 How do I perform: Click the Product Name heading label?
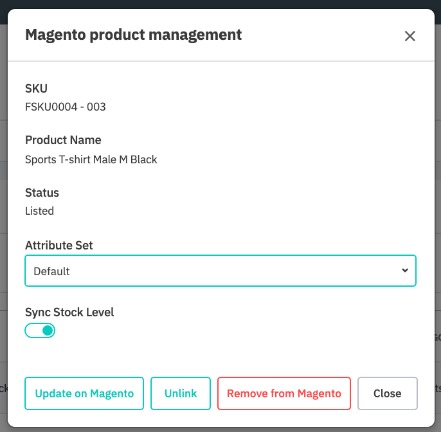point(63,140)
